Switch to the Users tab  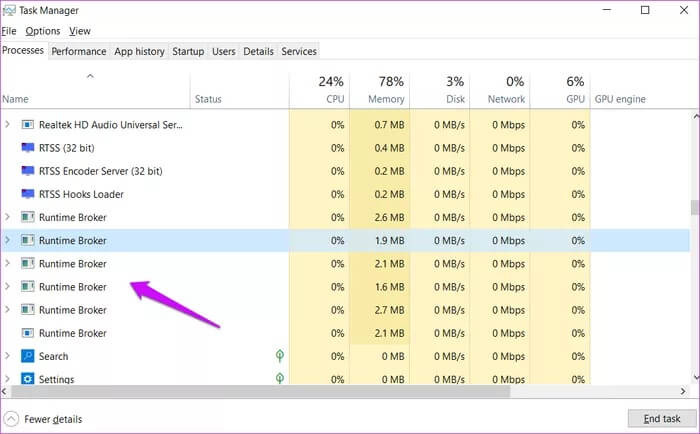click(224, 51)
